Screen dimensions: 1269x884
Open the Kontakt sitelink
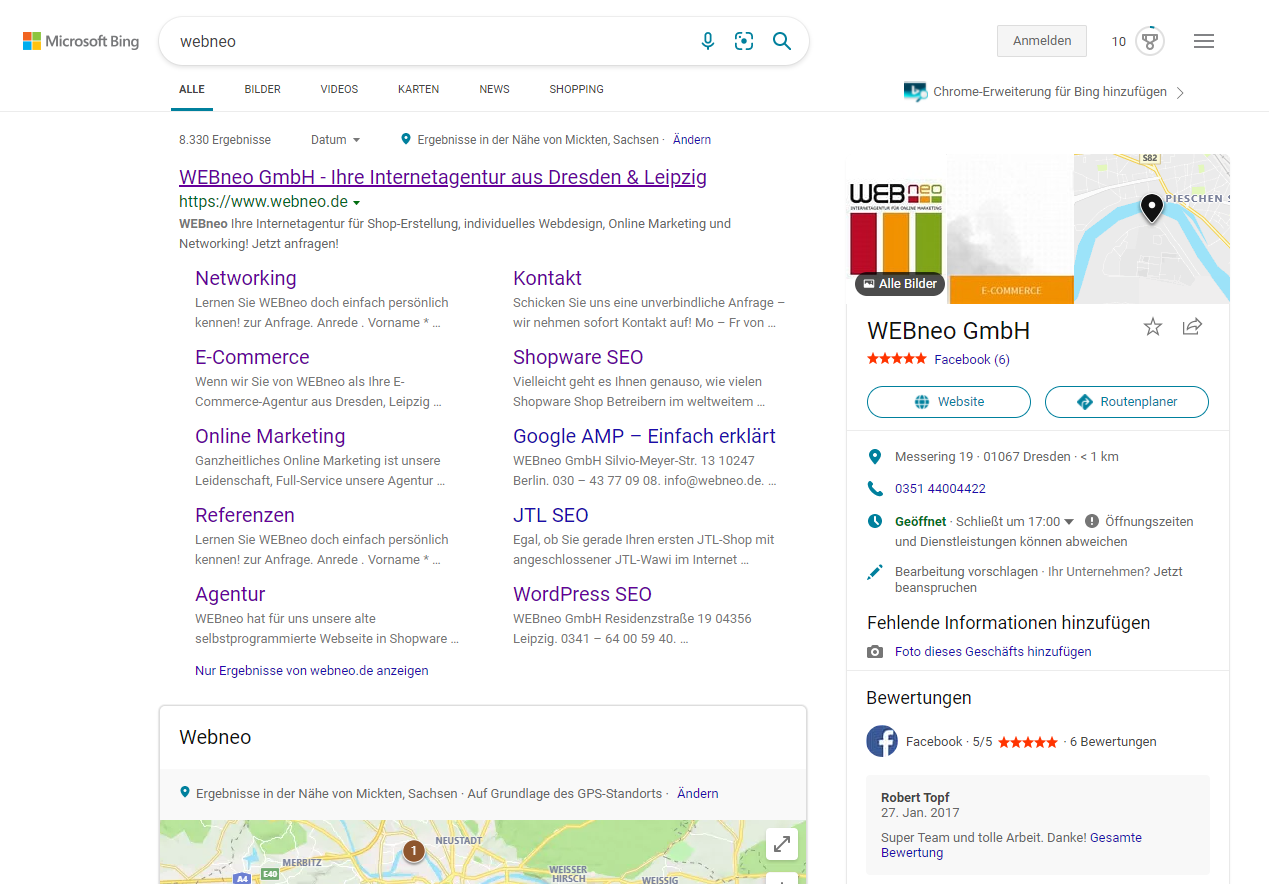(547, 278)
